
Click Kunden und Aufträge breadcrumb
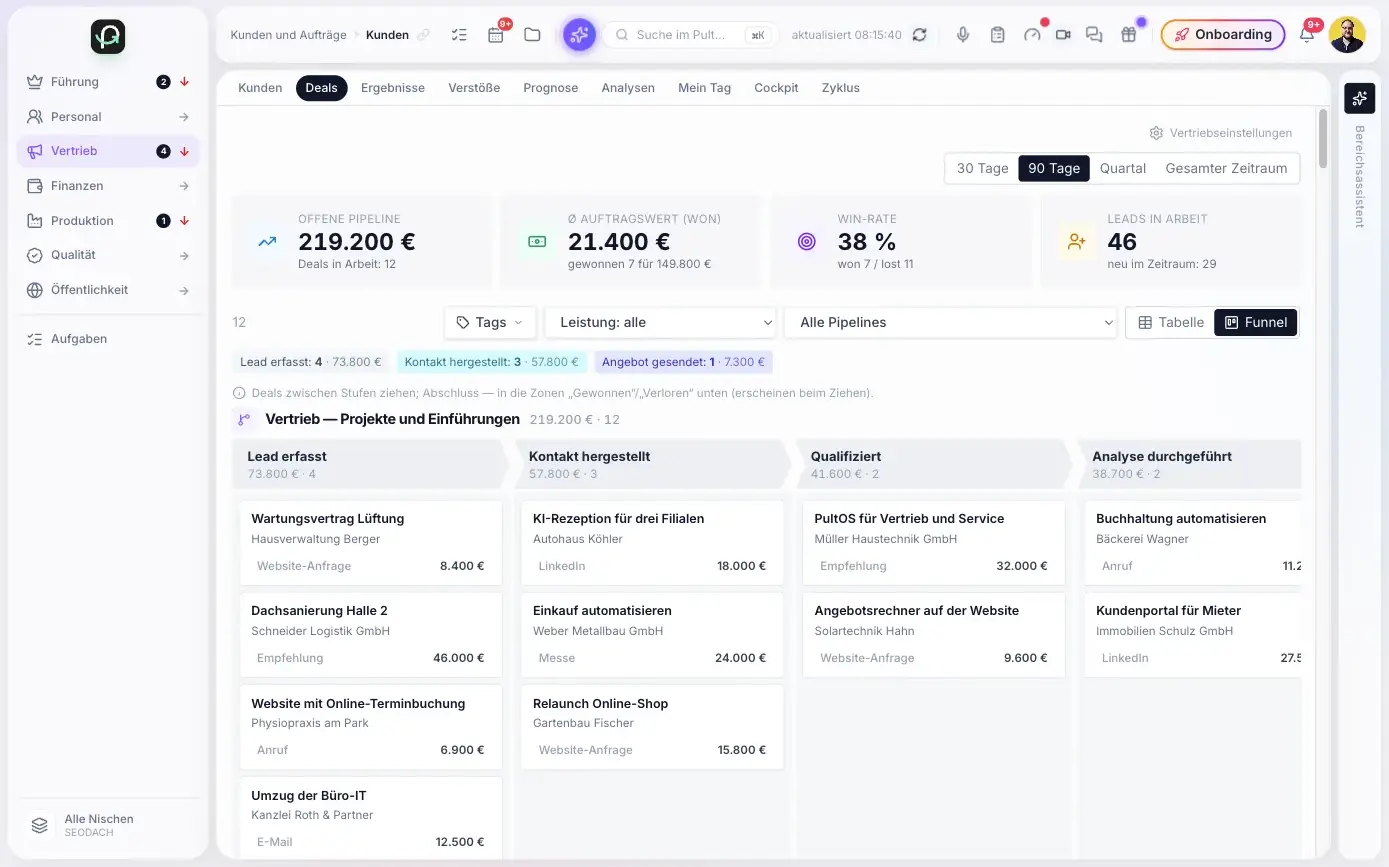[288, 35]
